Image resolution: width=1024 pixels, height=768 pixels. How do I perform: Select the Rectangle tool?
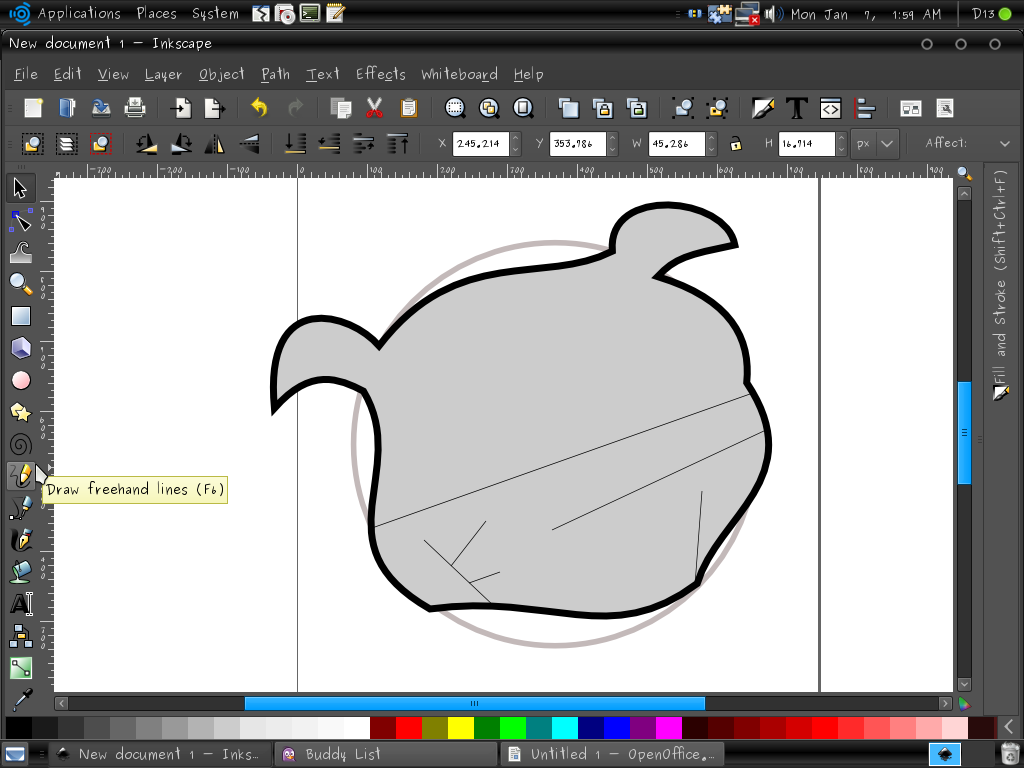(x=21, y=315)
